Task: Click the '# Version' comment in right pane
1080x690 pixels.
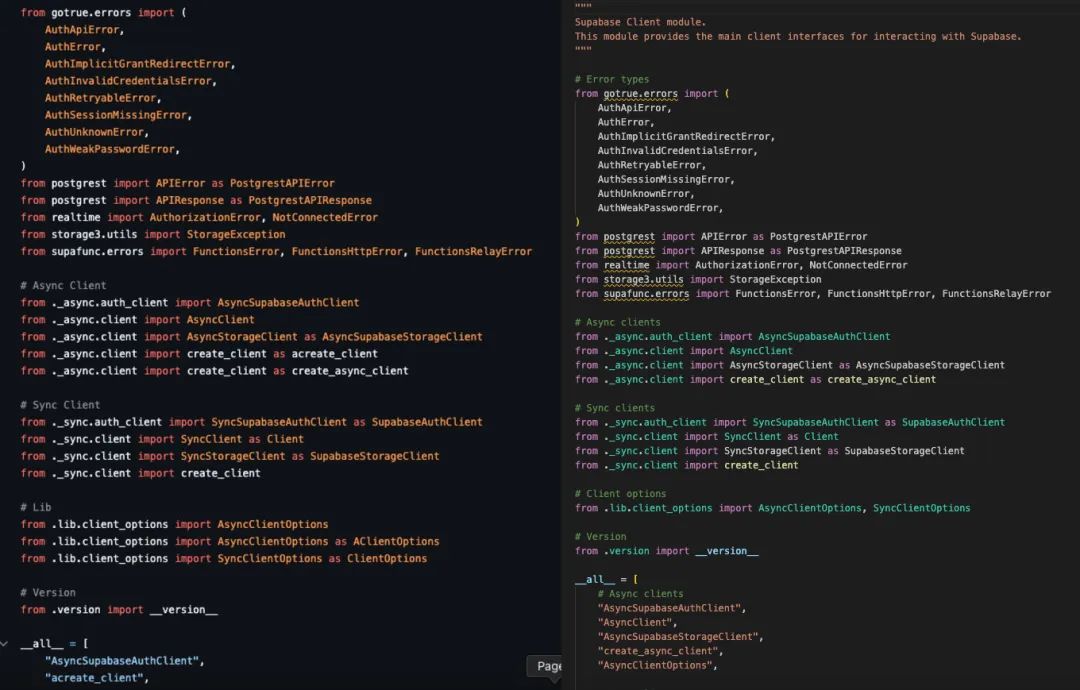Action: coord(600,536)
